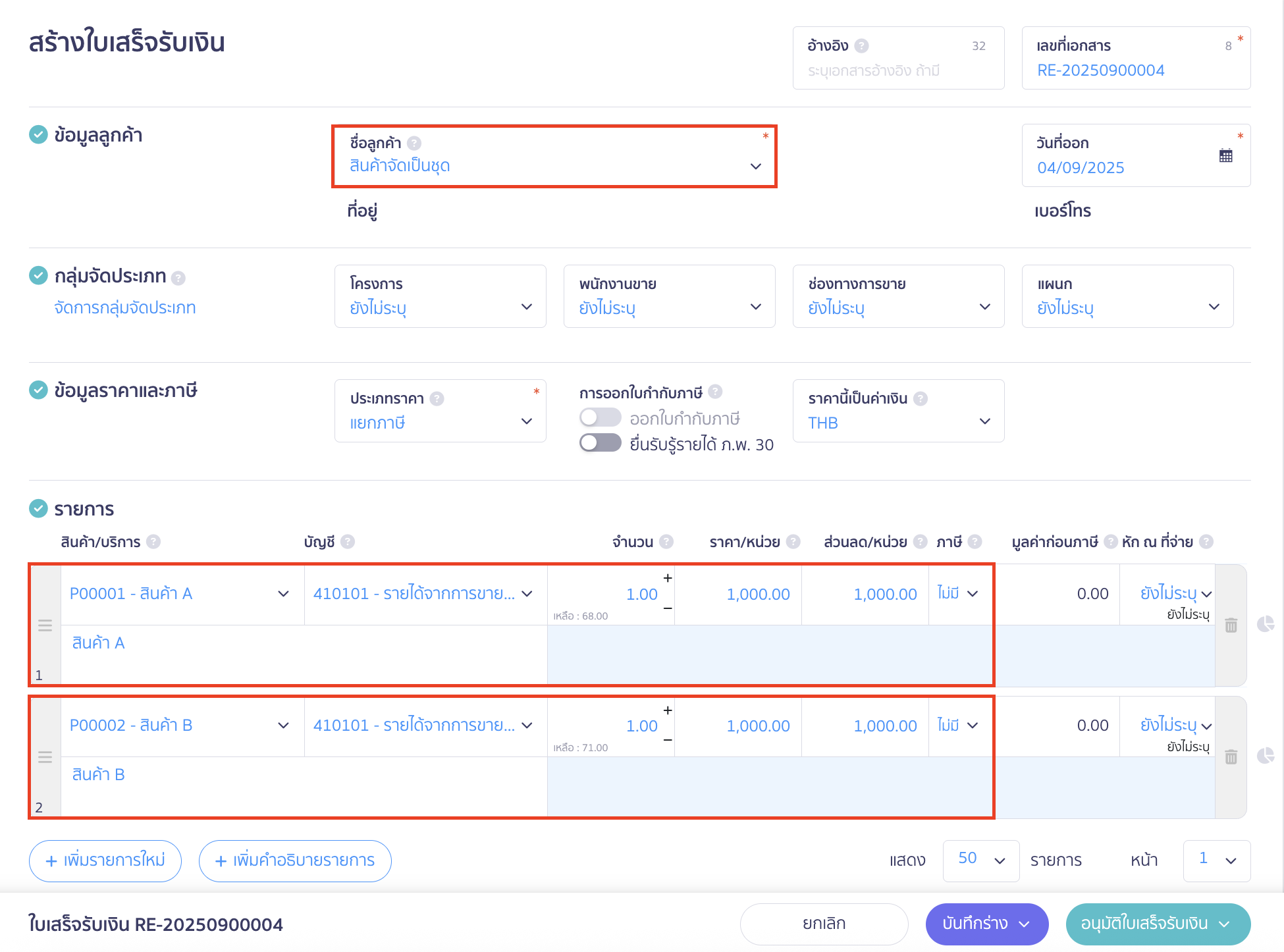Click เพิ่มคำอธิบายรายการ button
The height and width of the screenshot is (952, 1284).
point(295,860)
